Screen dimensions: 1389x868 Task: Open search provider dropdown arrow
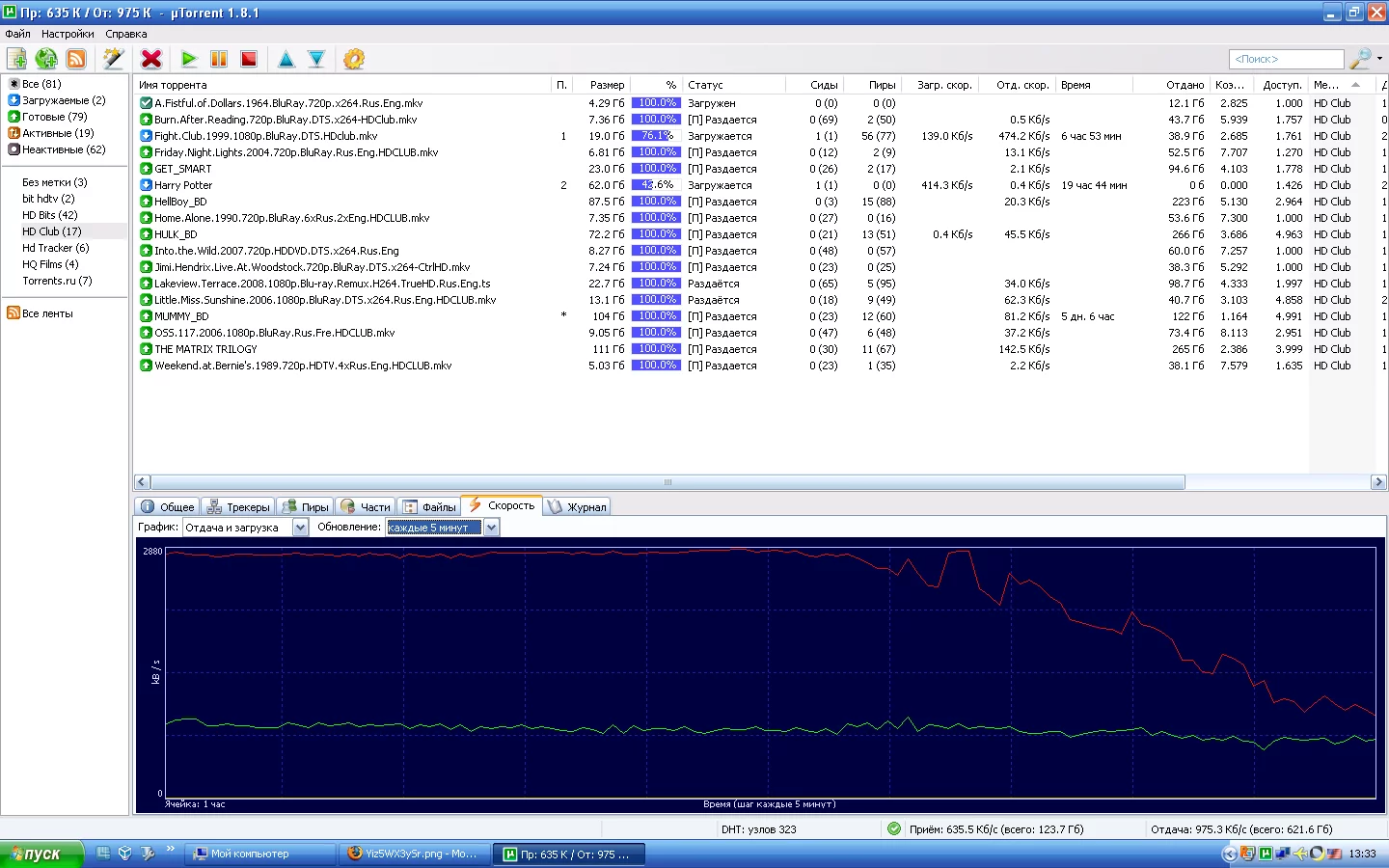pos(1379,59)
